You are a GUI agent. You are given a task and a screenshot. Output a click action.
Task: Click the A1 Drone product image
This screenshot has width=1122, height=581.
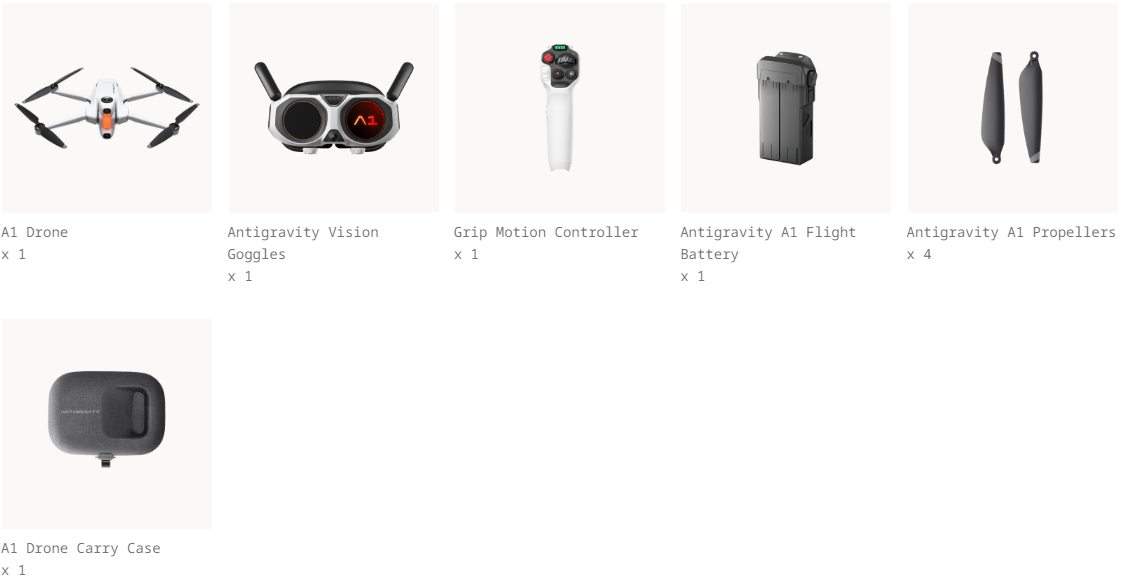[107, 108]
